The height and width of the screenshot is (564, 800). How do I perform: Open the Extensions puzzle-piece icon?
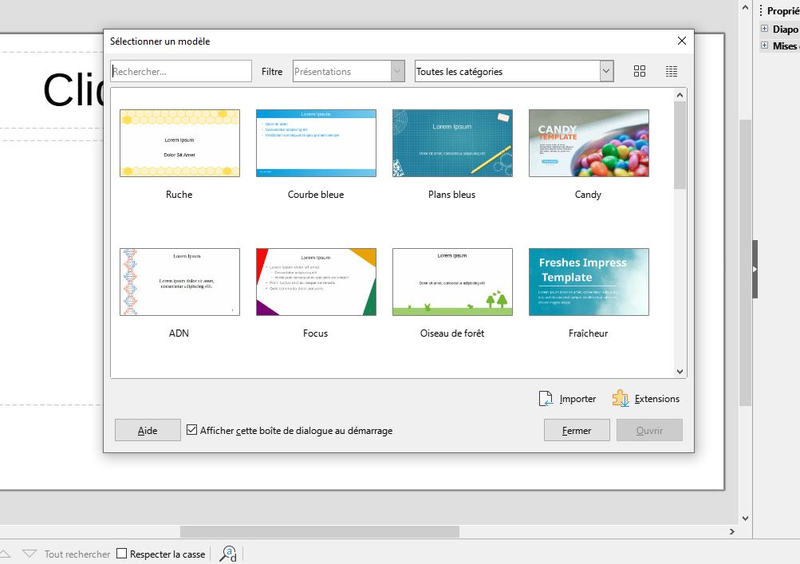(x=620, y=398)
